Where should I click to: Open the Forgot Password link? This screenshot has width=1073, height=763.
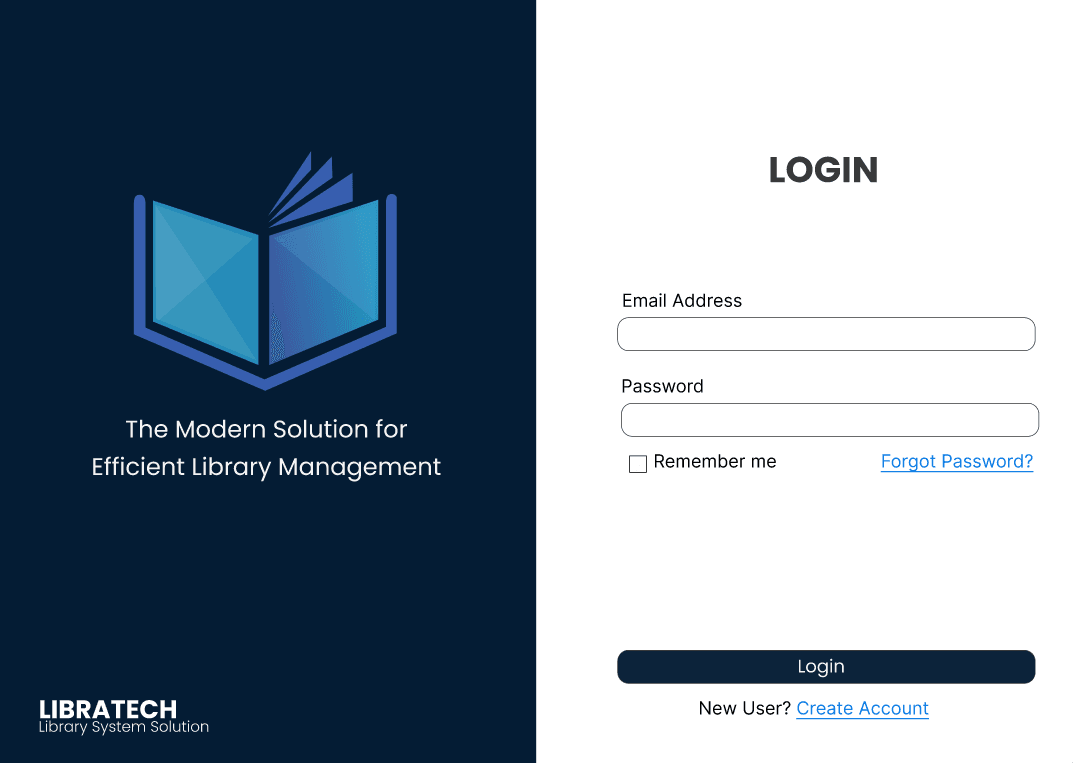tap(956, 461)
